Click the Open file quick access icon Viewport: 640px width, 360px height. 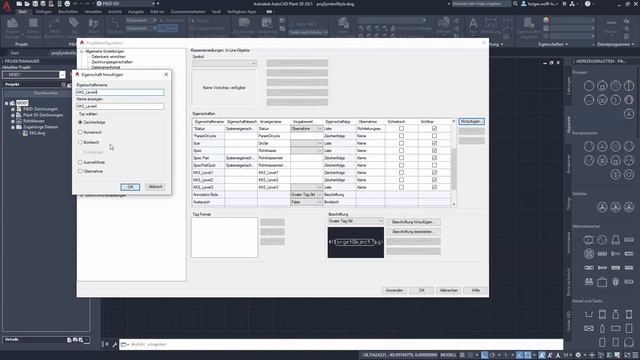click(x=27, y=4)
